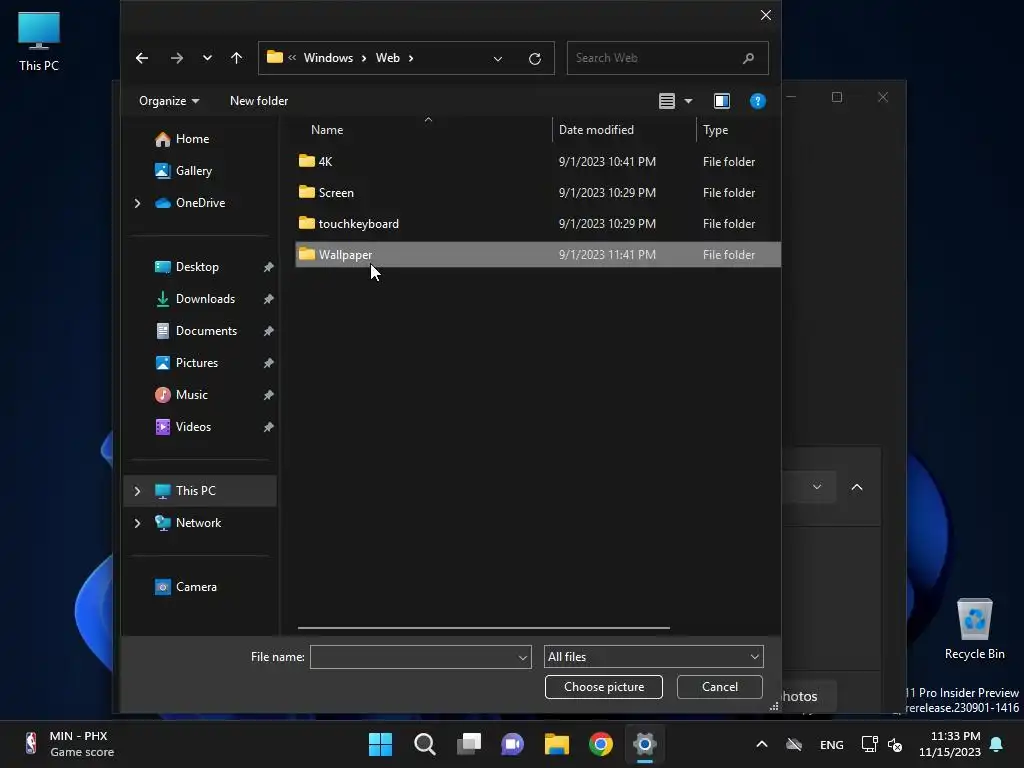
Task: Collapse the section chevron in Settings window
Action: (857, 487)
